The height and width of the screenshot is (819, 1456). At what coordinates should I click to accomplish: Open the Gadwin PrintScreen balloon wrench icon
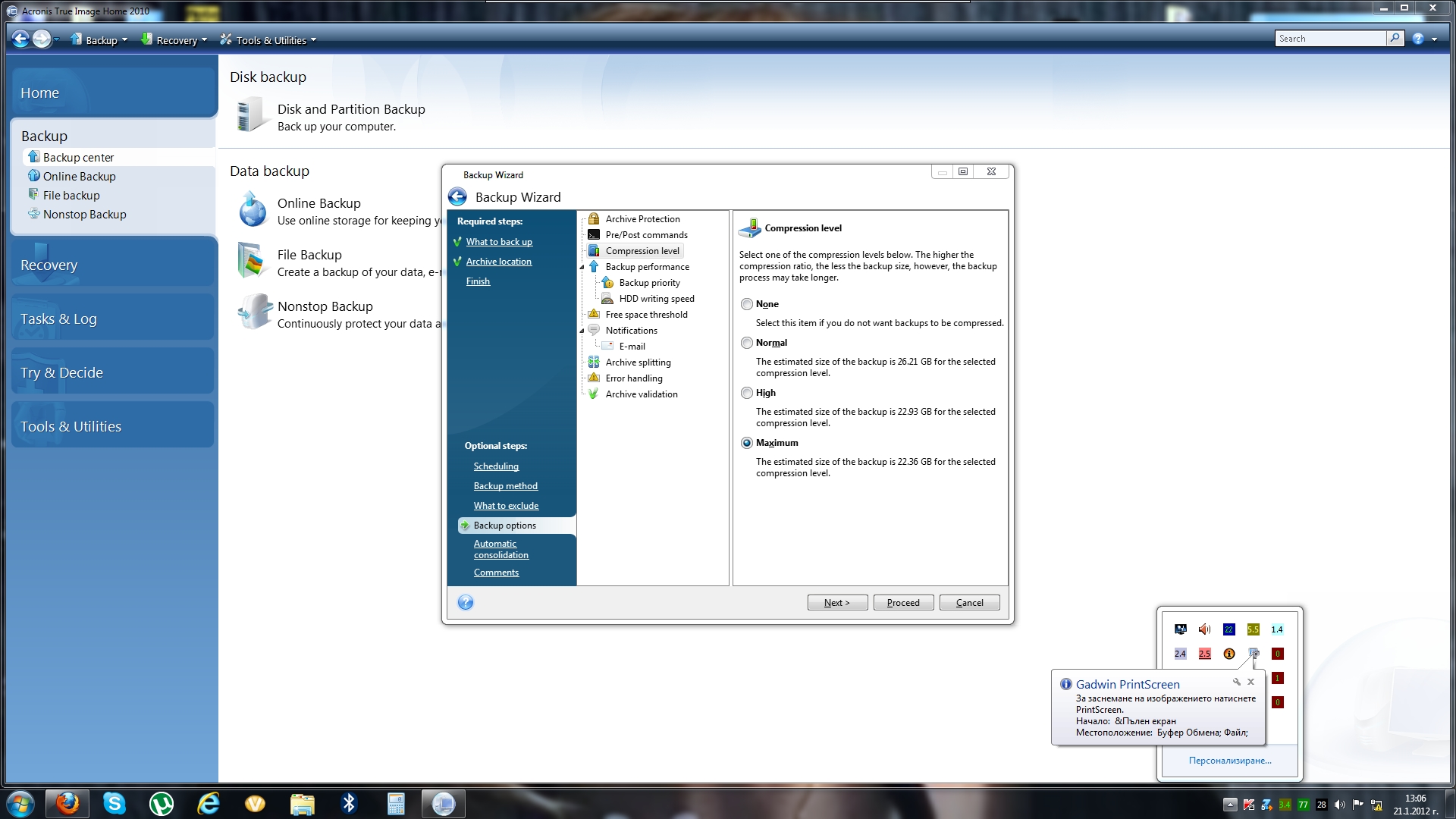(x=1237, y=682)
